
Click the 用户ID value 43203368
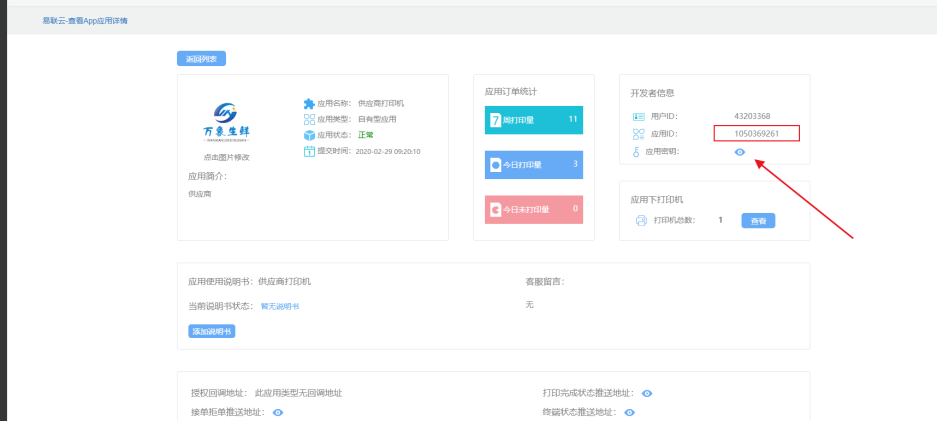coord(752,116)
